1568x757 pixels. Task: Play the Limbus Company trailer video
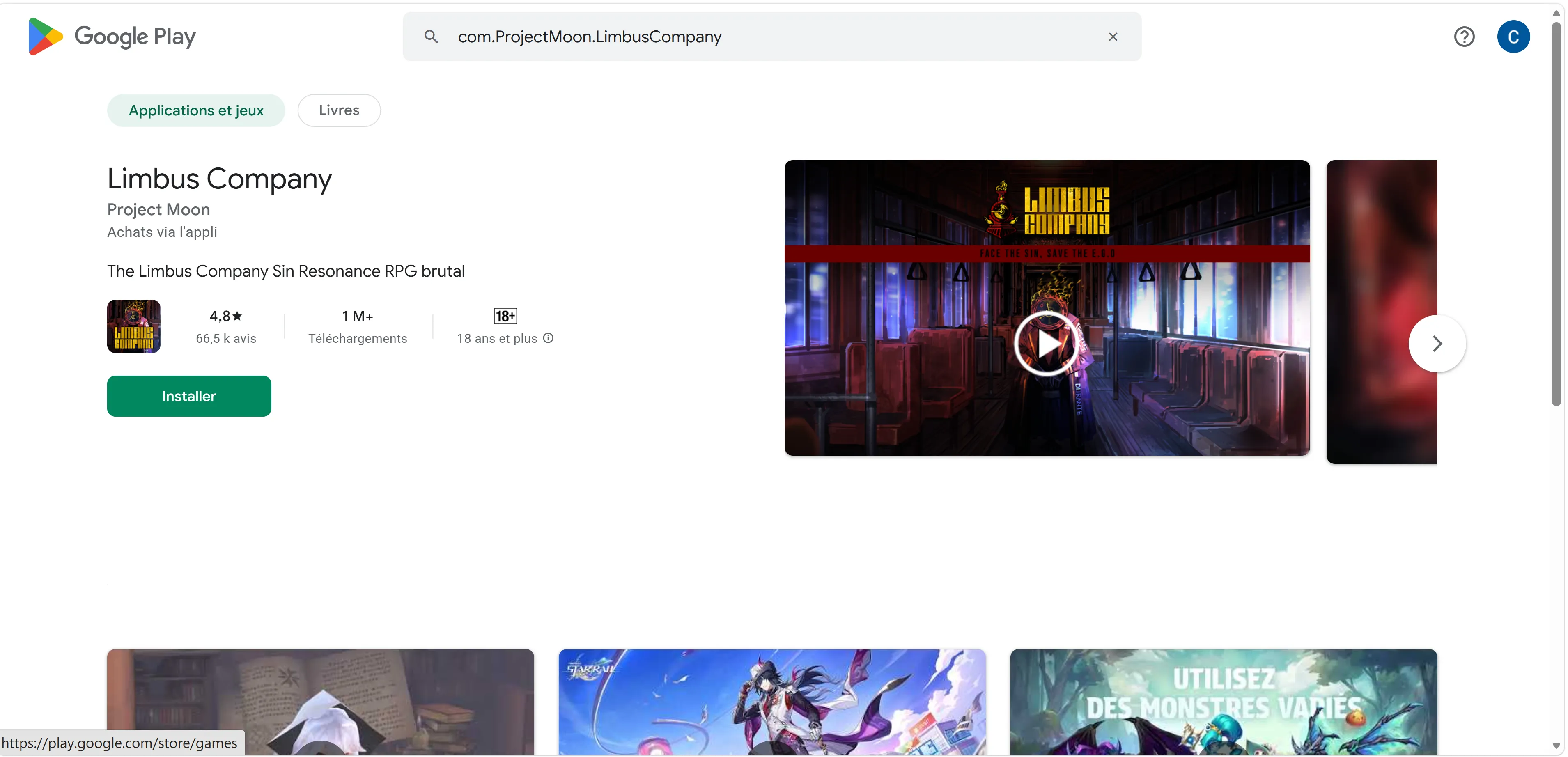1046,344
